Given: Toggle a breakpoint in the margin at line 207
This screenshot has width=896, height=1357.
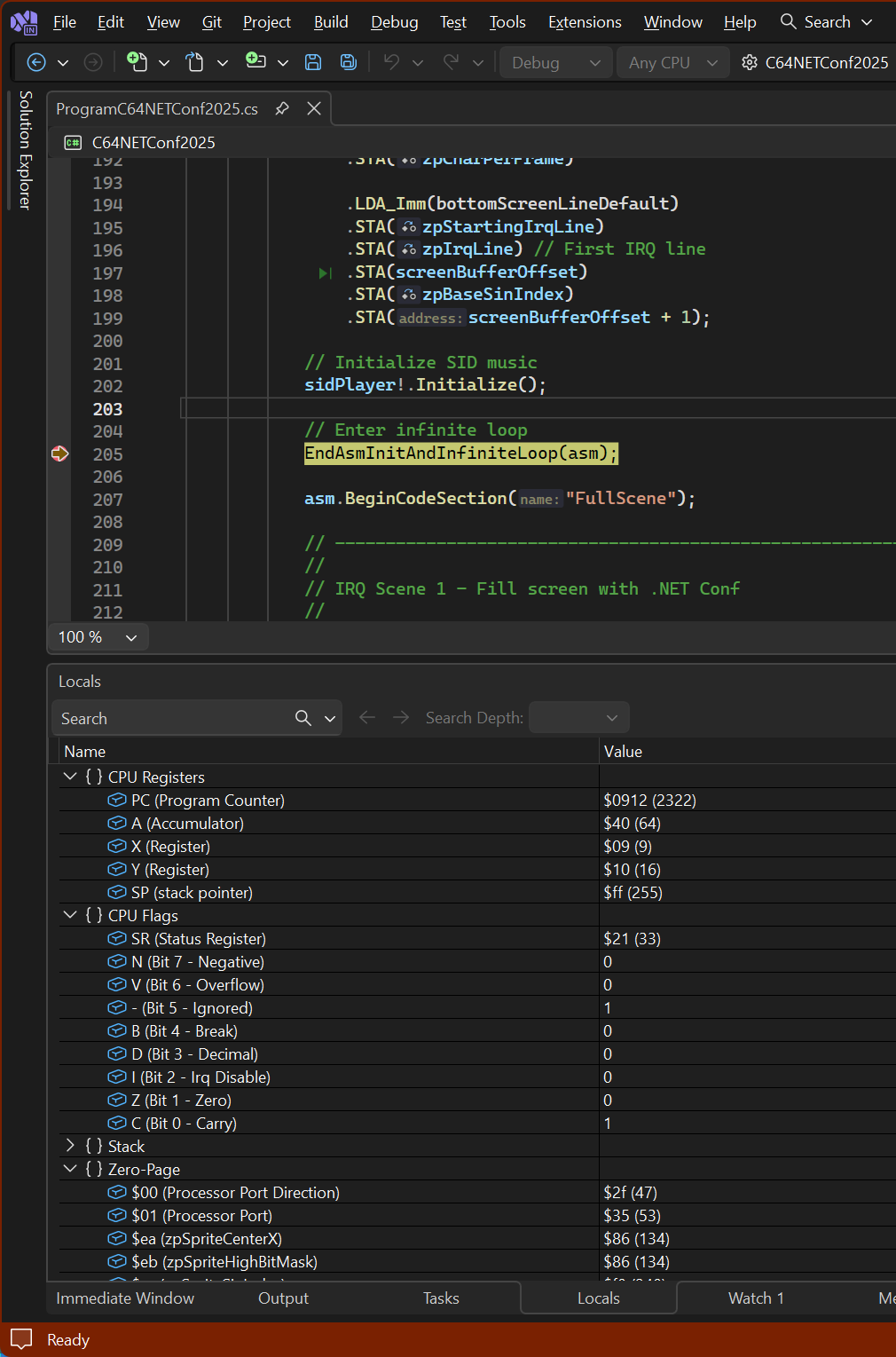Looking at the screenshot, I should (x=60, y=499).
